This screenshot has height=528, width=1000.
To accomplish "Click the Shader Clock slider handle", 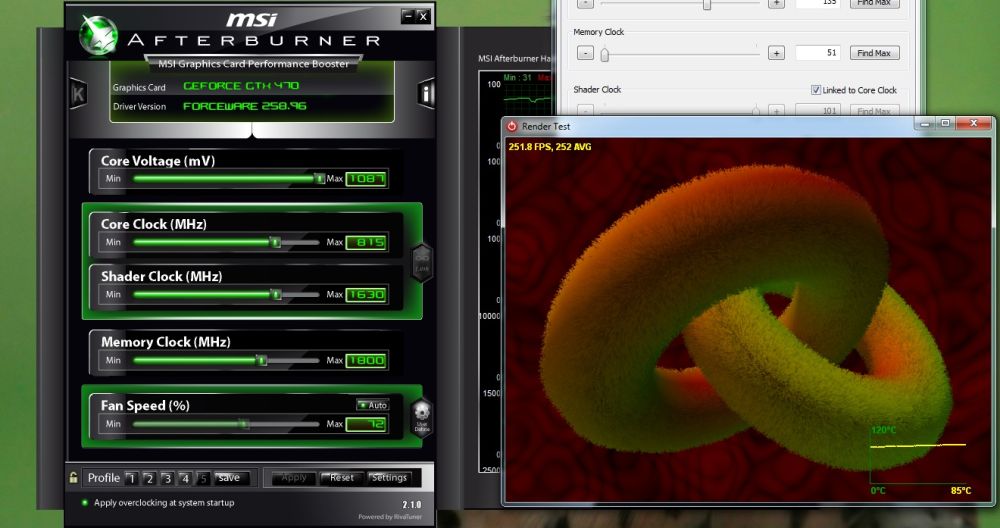I will pyautogui.click(x=276, y=295).
